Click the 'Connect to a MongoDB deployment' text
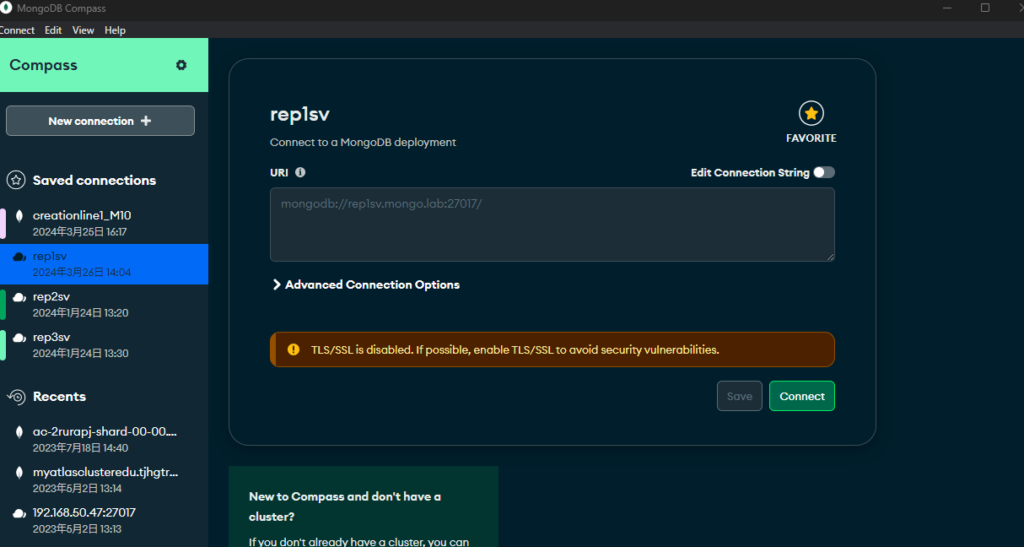Viewport: 1024px width, 547px height. coord(363,142)
